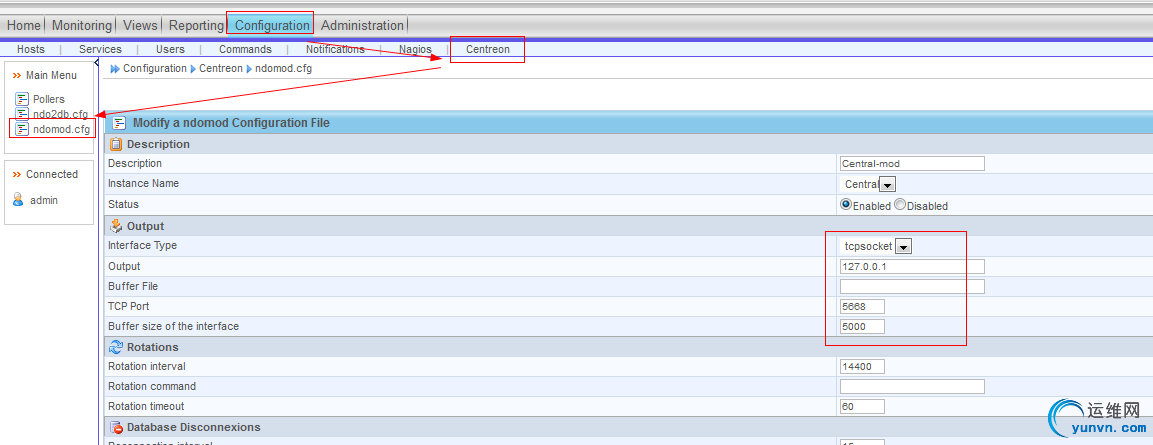Open ndomod.cfg in the Main Menu
Image resolution: width=1153 pixels, height=445 pixels.
tap(62, 129)
